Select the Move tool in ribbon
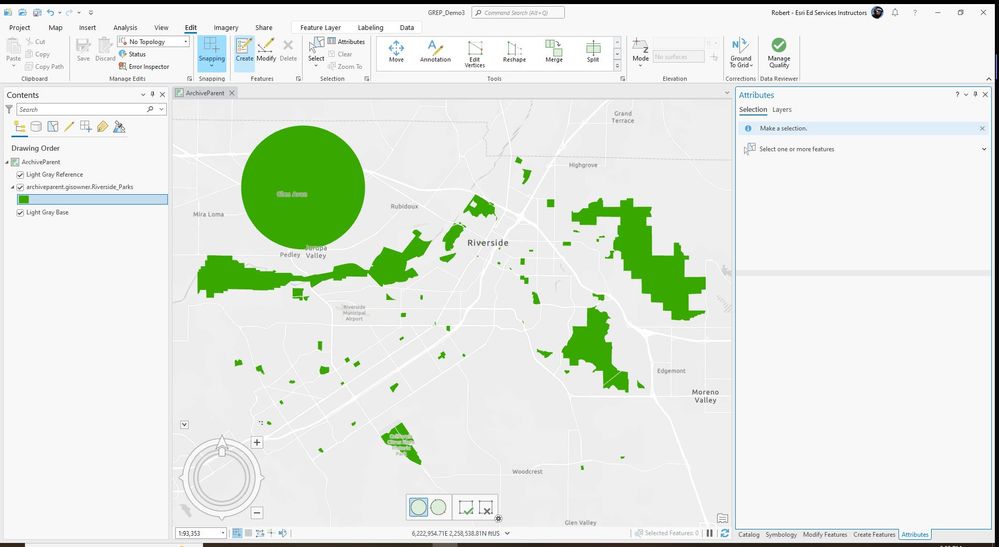Image resolution: width=999 pixels, height=547 pixels. pos(396,51)
